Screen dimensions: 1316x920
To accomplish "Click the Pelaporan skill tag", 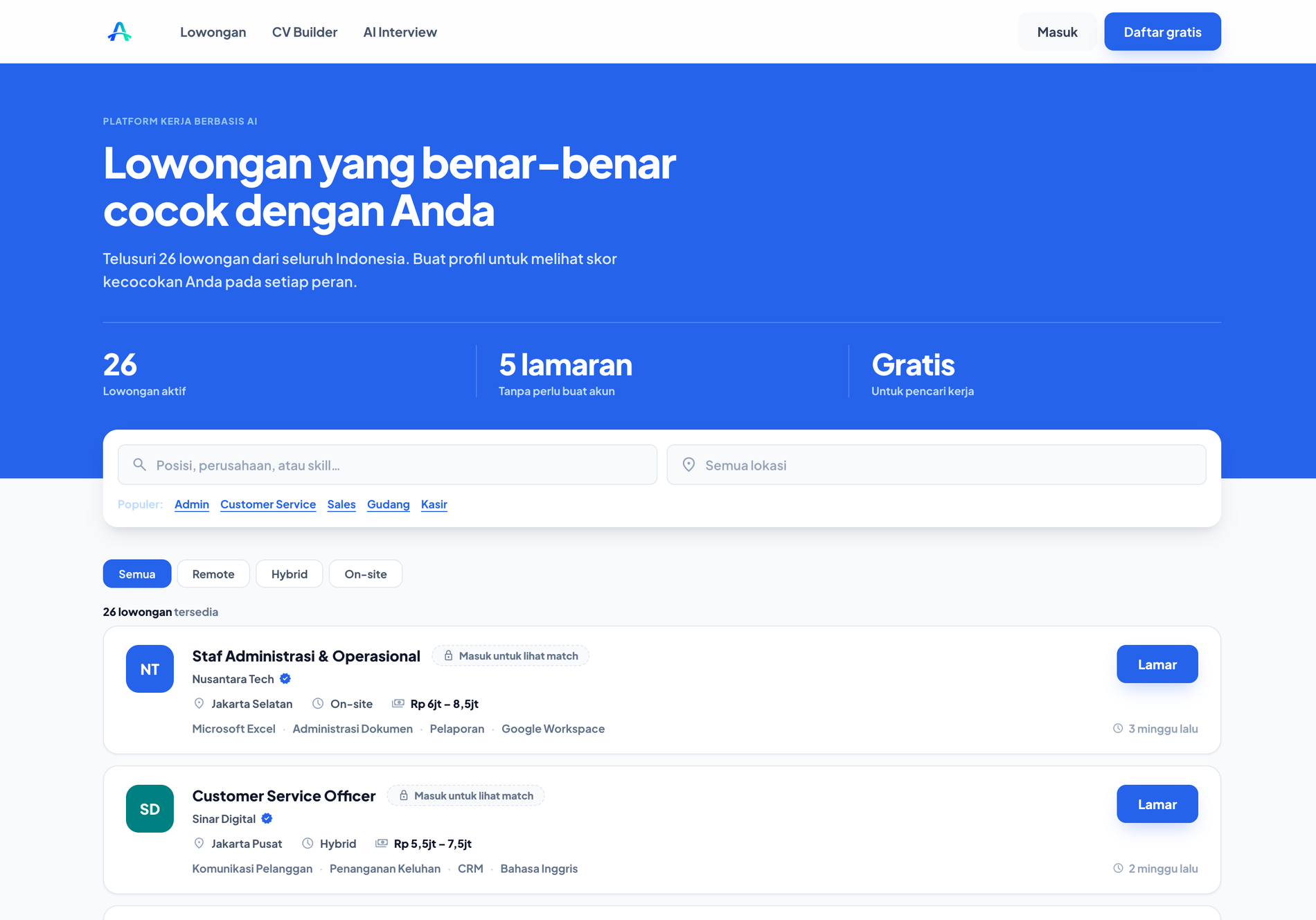I will [457, 729].
